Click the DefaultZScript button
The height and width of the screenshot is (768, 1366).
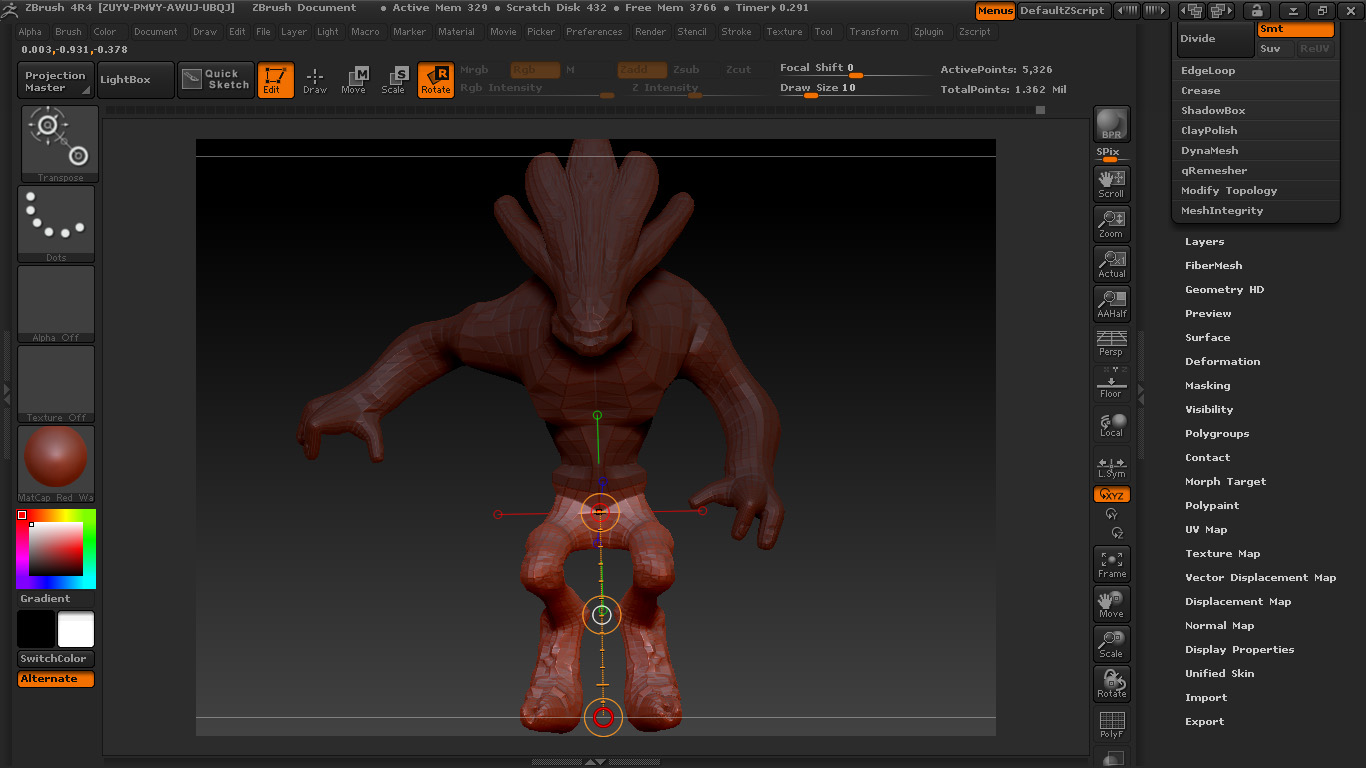(1063, 11)
